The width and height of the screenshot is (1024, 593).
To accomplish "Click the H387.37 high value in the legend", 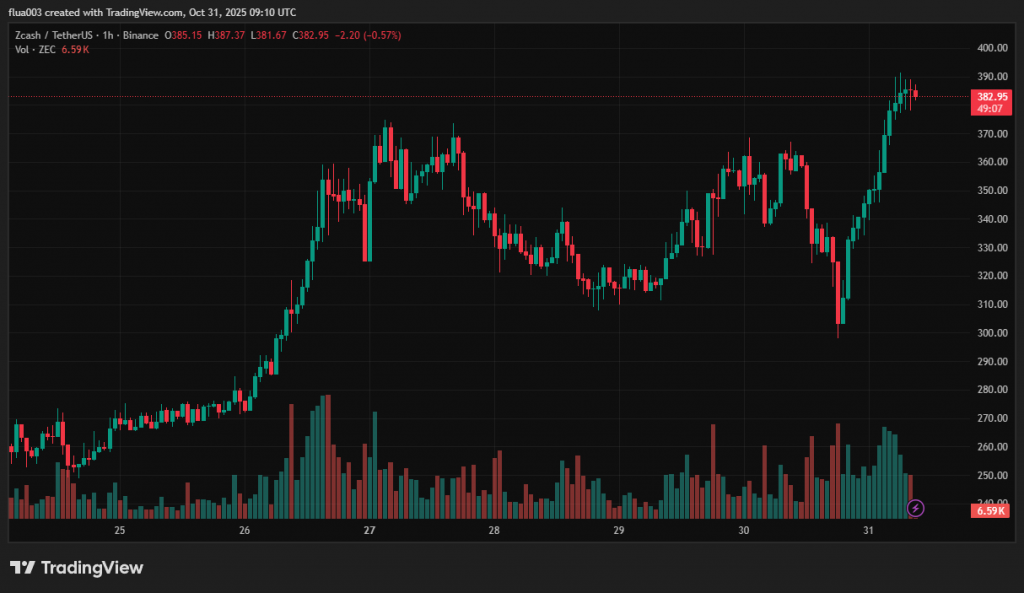I will [232, 35].
